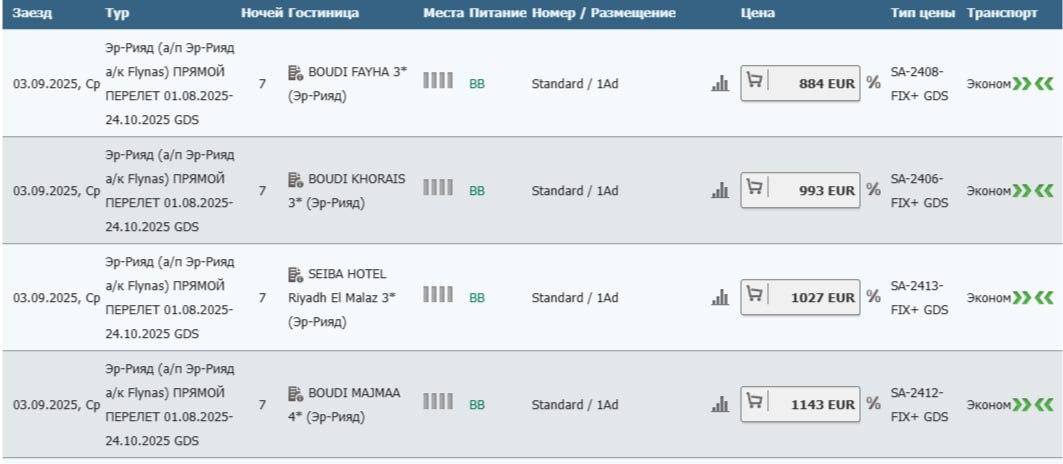1063x464 pixels.
Task: Click the outbound flight arrows in BOUDI FAYHA row
Action: pyautogui.click(x=1021, y=83)
